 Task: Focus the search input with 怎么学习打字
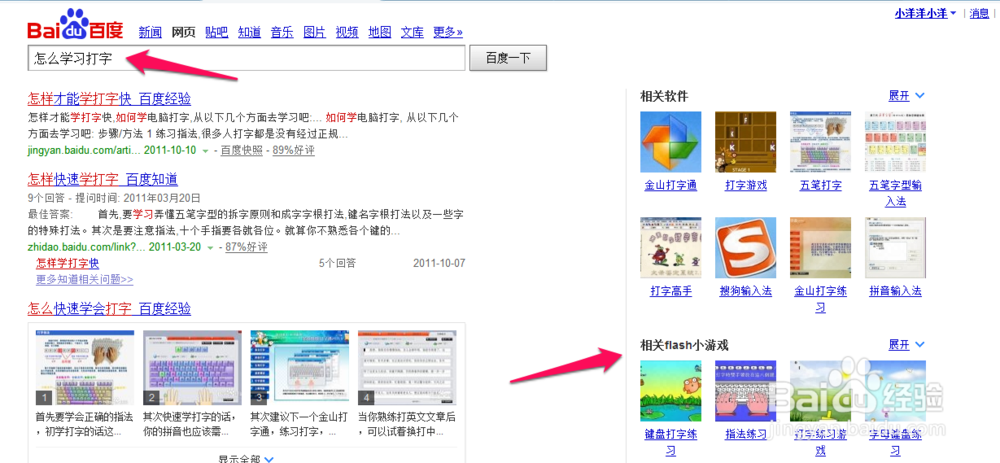pos(246,59)
